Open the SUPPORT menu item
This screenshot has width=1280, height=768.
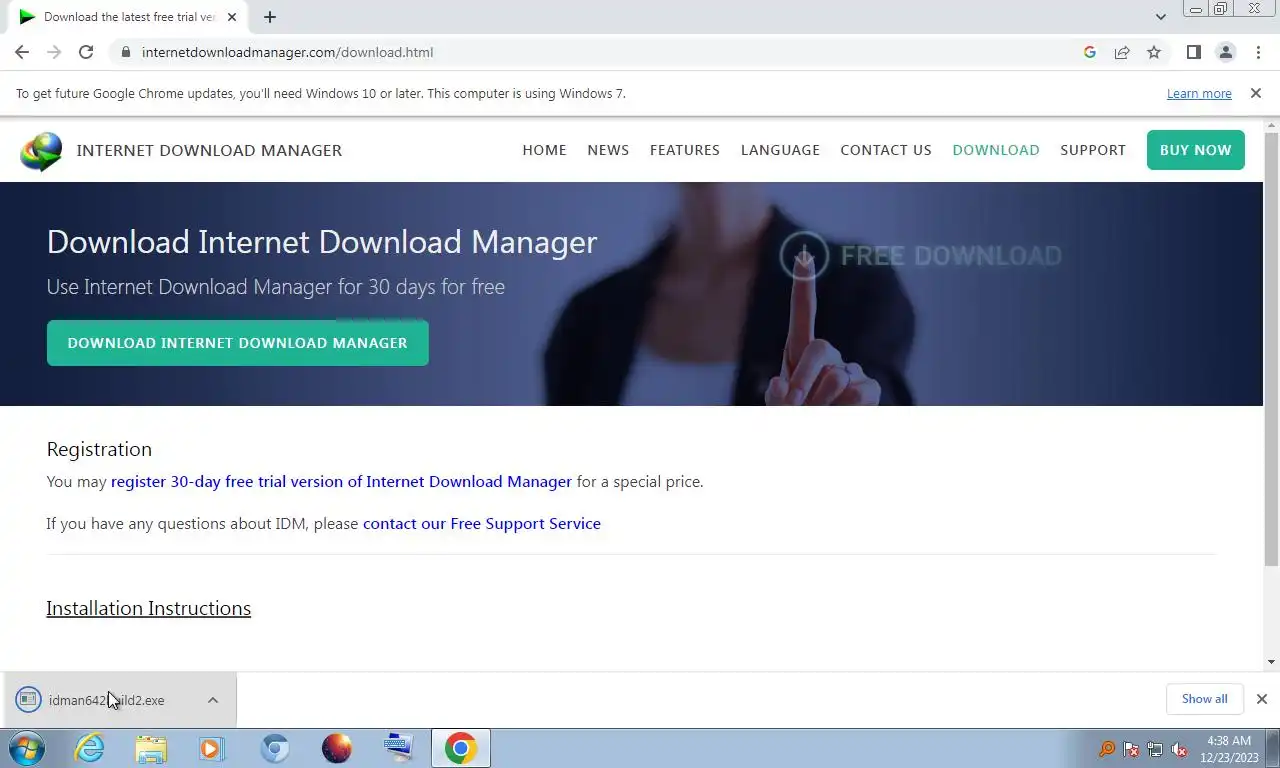(x=1093, y=150)
